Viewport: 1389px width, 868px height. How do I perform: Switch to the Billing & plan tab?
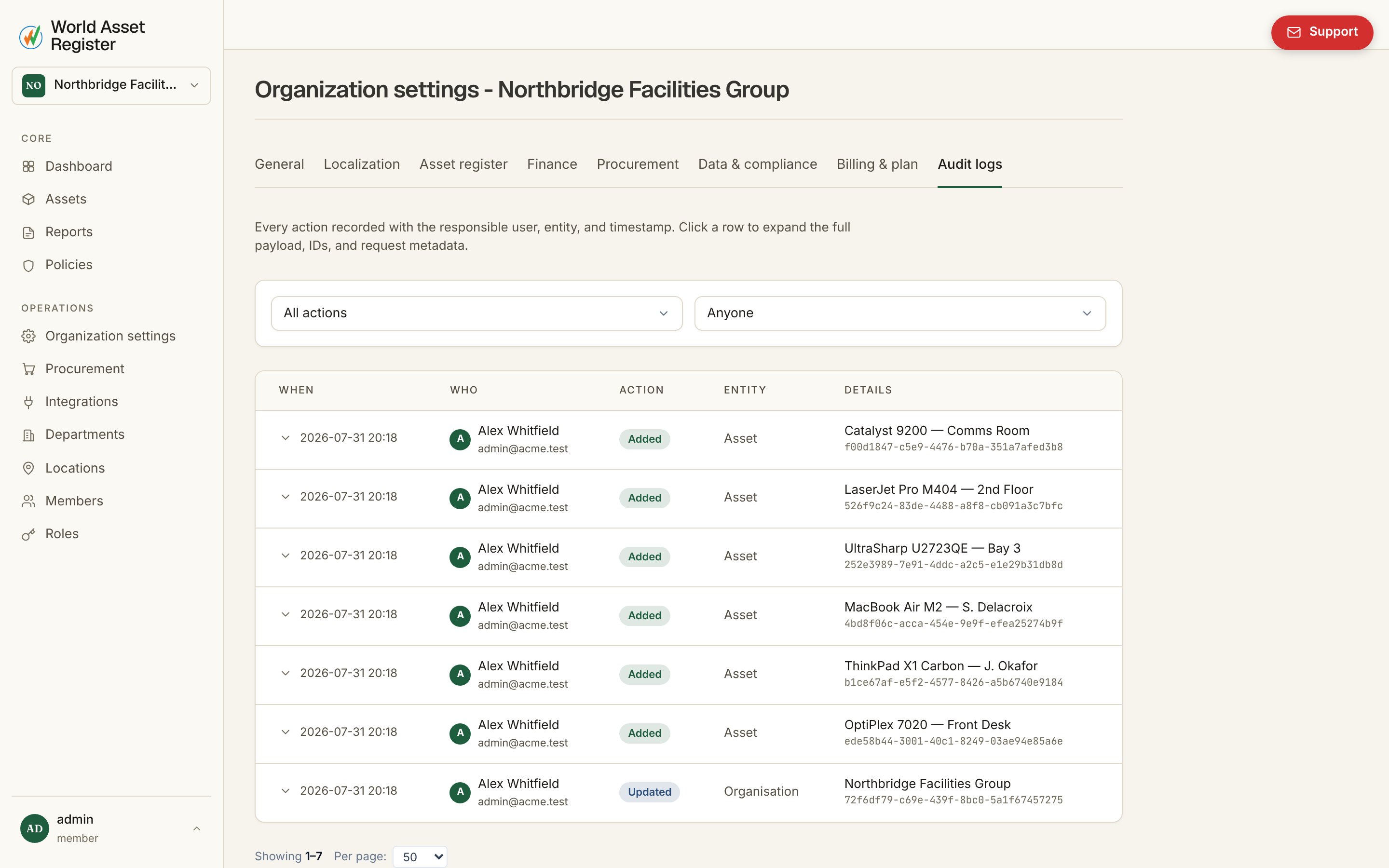[x=877, y=164]
